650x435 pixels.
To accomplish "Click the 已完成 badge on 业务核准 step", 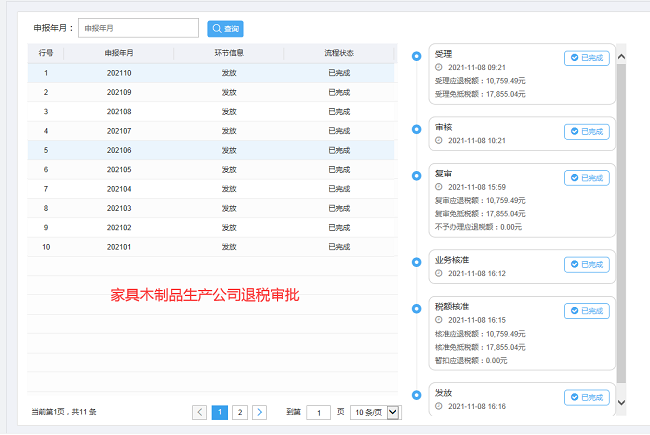I will (586, 264).
